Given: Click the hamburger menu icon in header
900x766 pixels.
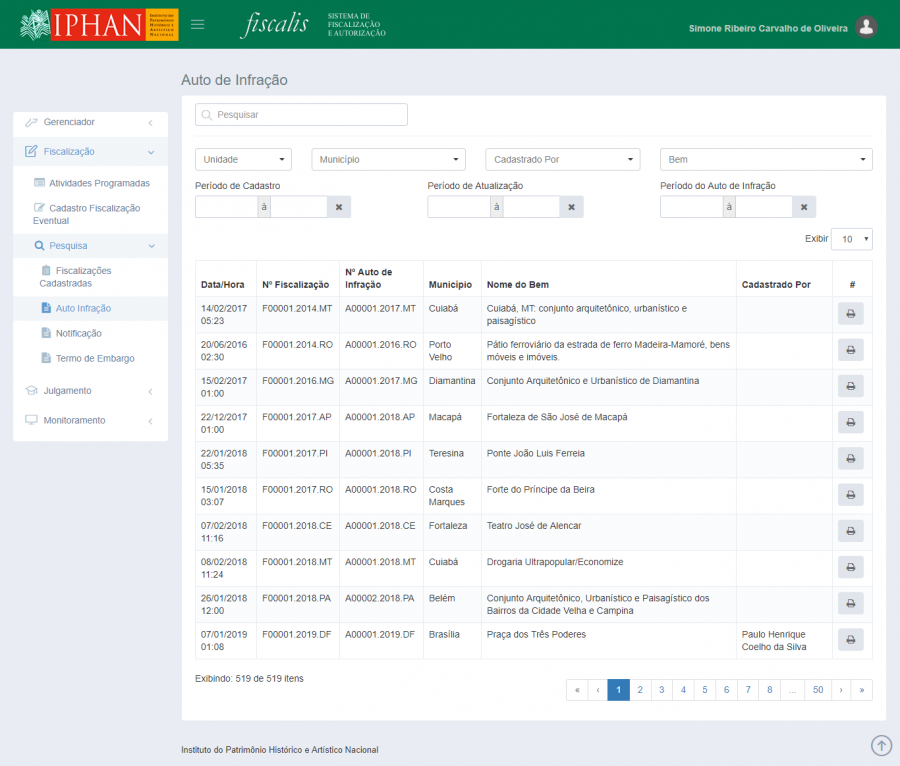Looking at the screenshot, I should (198, 25).
